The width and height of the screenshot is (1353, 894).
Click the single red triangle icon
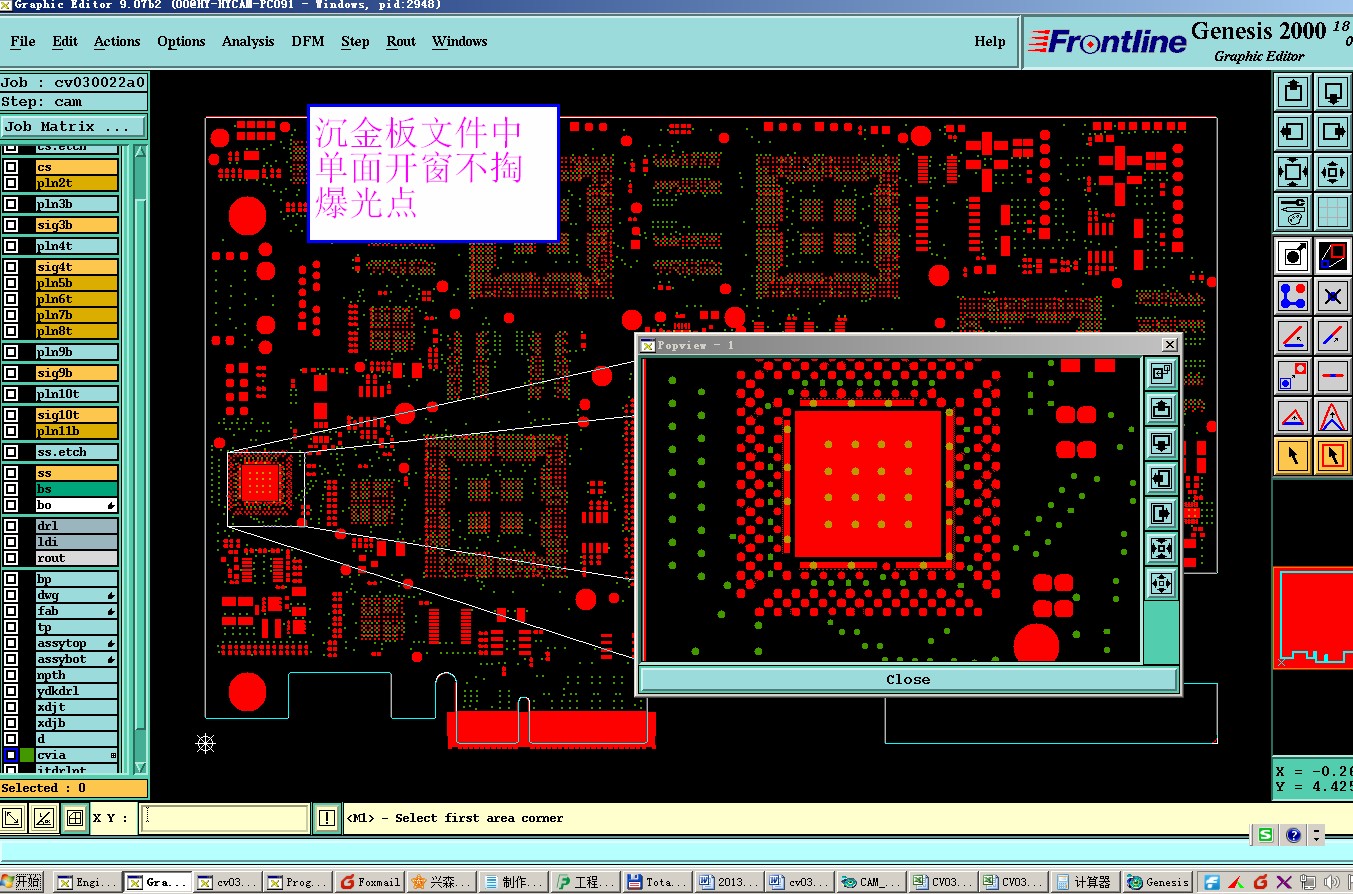pyautogui.click(x=1293, y=415)
